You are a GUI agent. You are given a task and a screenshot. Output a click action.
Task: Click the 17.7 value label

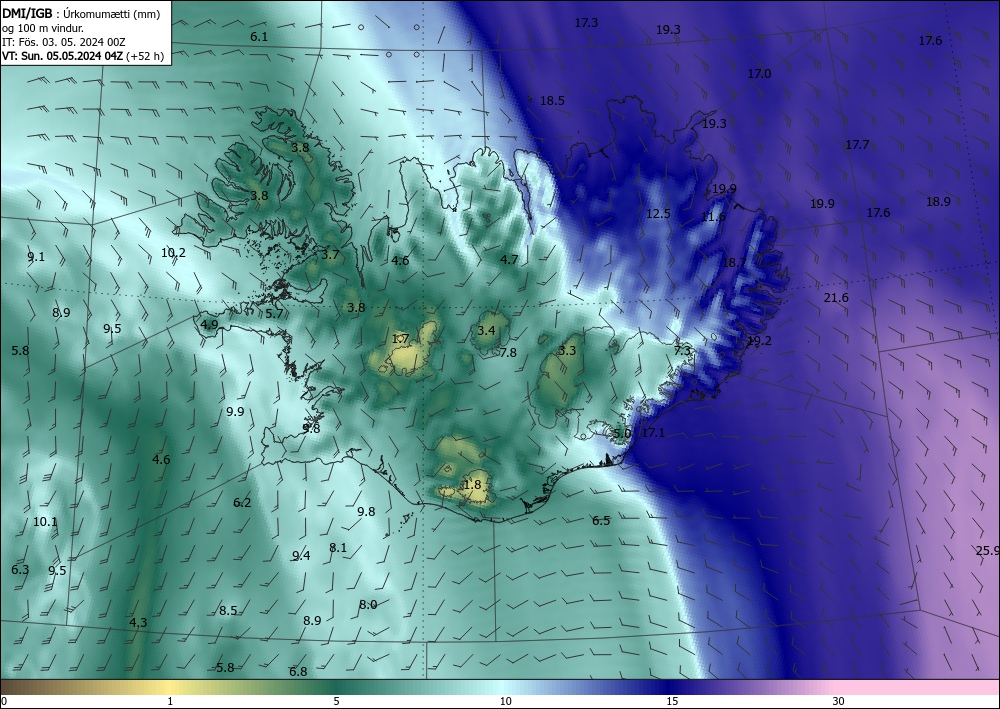pyautogui.click(x=857, y=145)
